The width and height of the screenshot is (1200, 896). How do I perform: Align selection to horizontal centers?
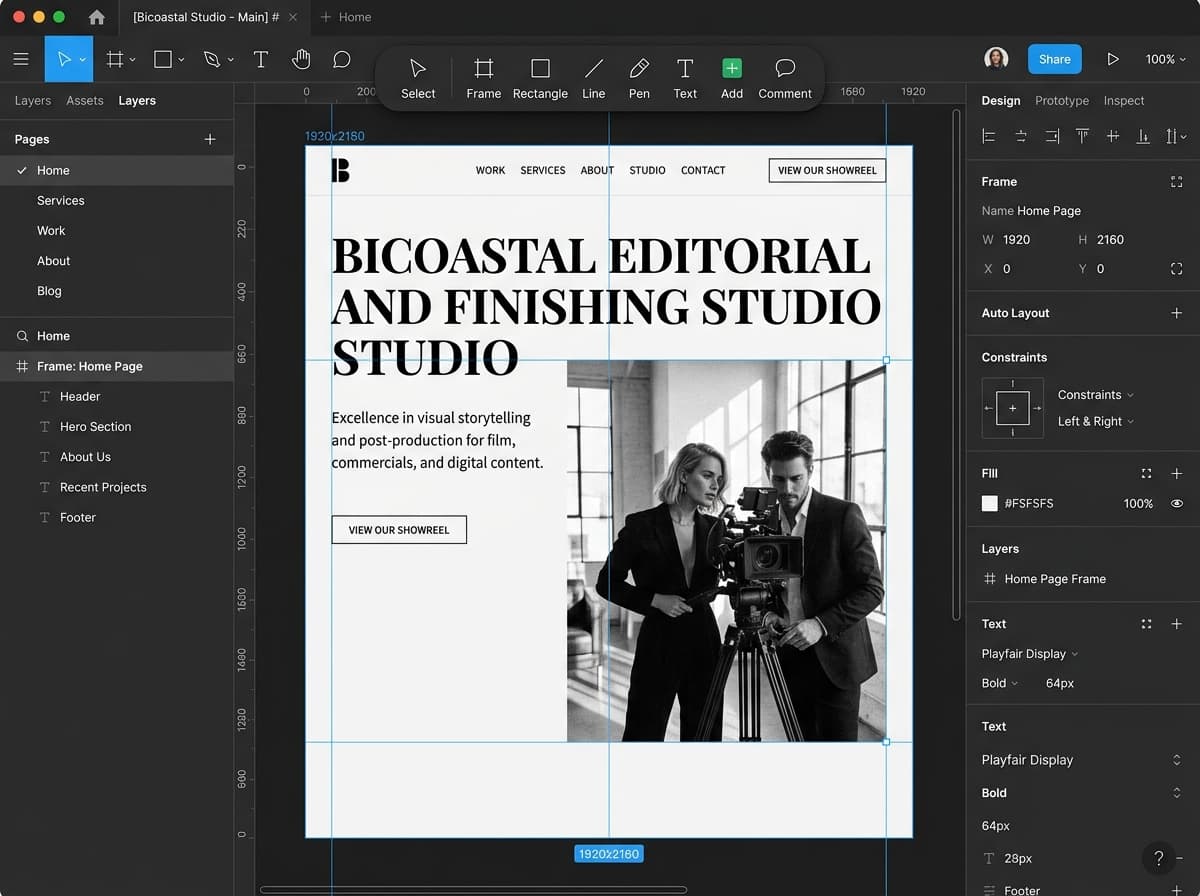[1021, 136]
